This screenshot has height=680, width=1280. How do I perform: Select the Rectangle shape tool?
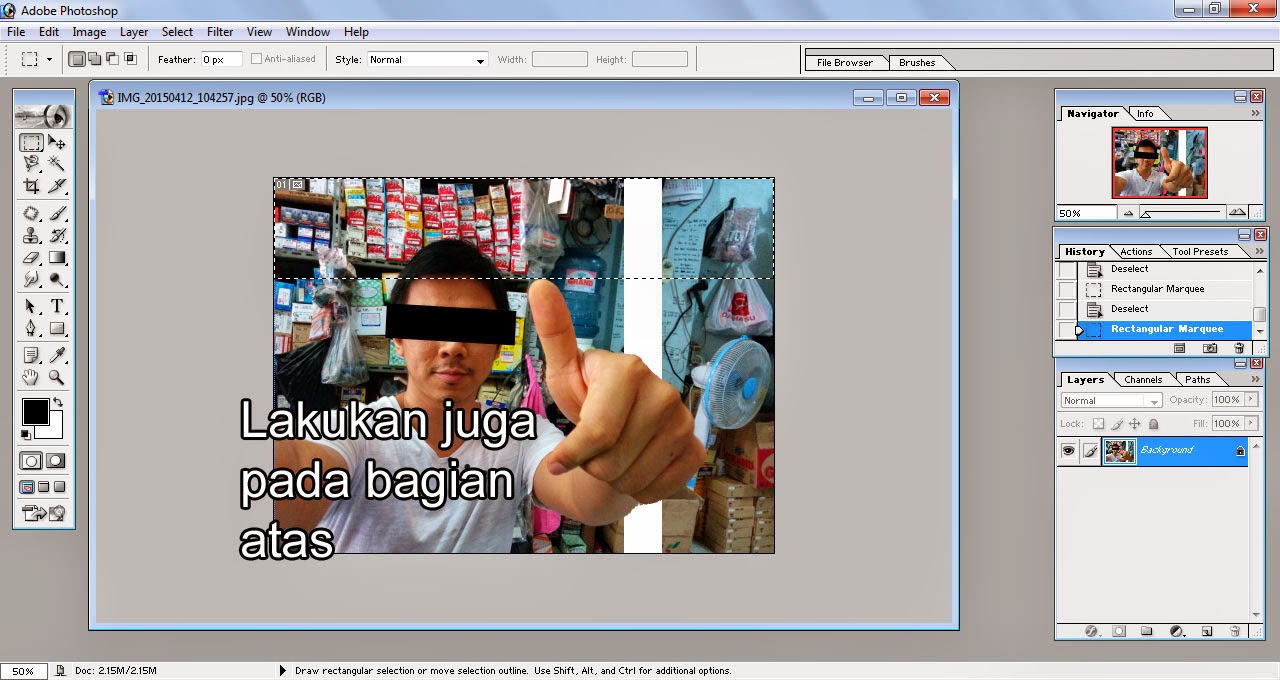pyautogui.click(x=57, y=328)
